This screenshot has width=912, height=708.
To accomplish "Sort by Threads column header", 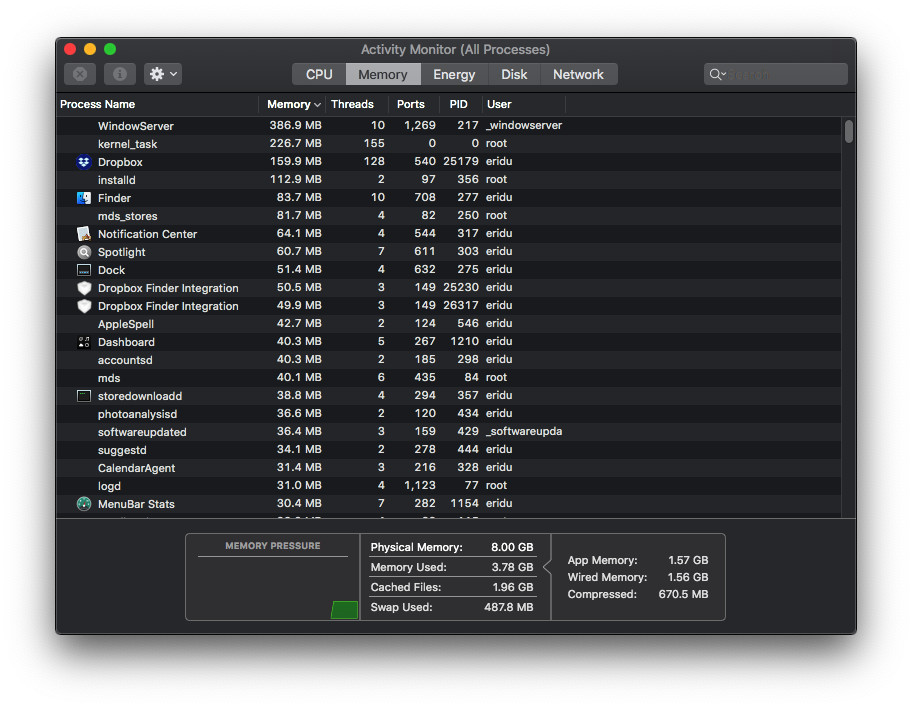I will pyautogui.click(x=357, y=104).
